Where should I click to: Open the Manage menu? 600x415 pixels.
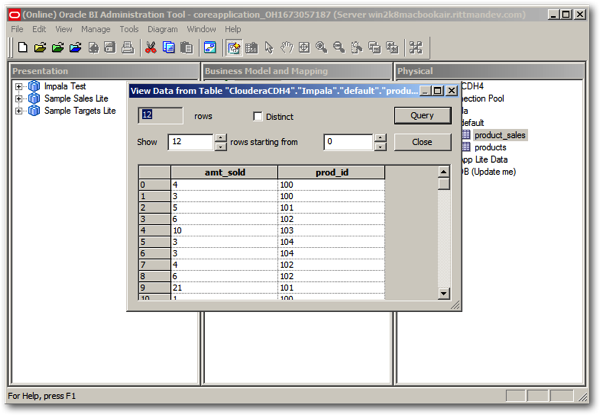(96, 29)
